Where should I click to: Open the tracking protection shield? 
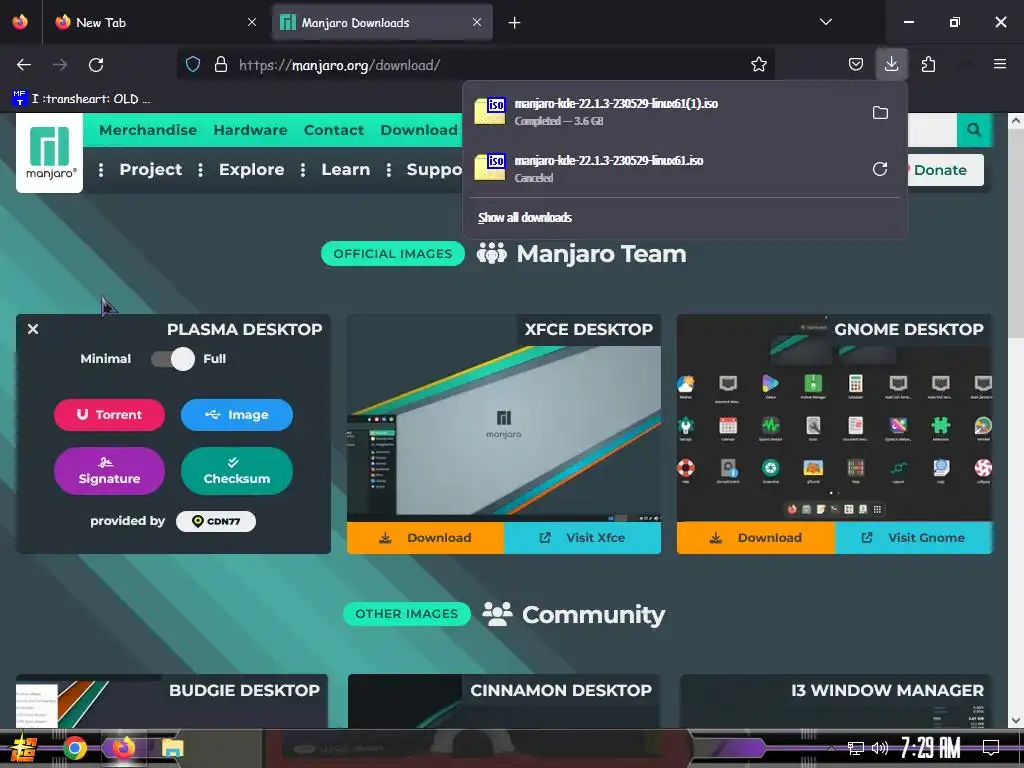coord(193,64)
